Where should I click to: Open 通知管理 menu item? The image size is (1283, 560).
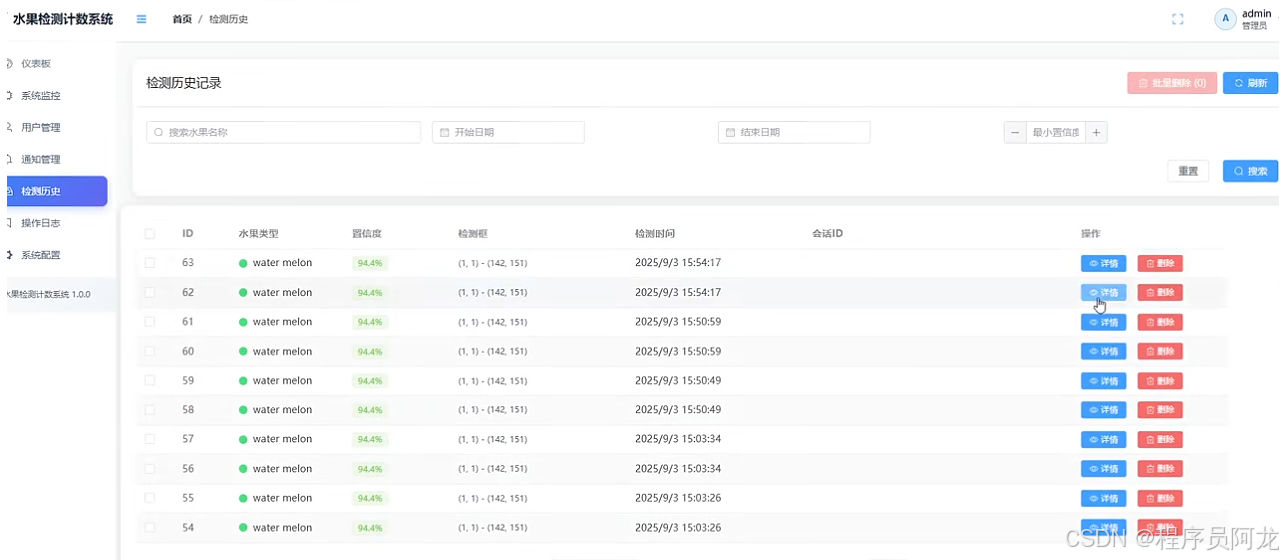tap(41, 159)
